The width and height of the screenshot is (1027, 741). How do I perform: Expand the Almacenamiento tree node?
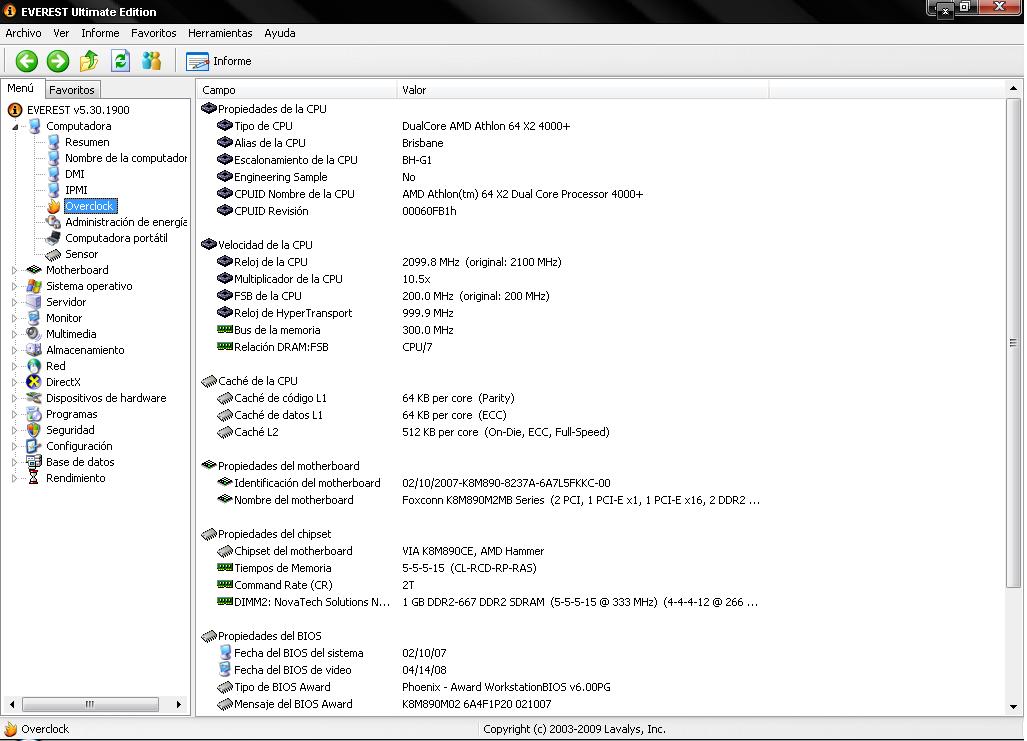pyautogui.click(x=15, y=350)
